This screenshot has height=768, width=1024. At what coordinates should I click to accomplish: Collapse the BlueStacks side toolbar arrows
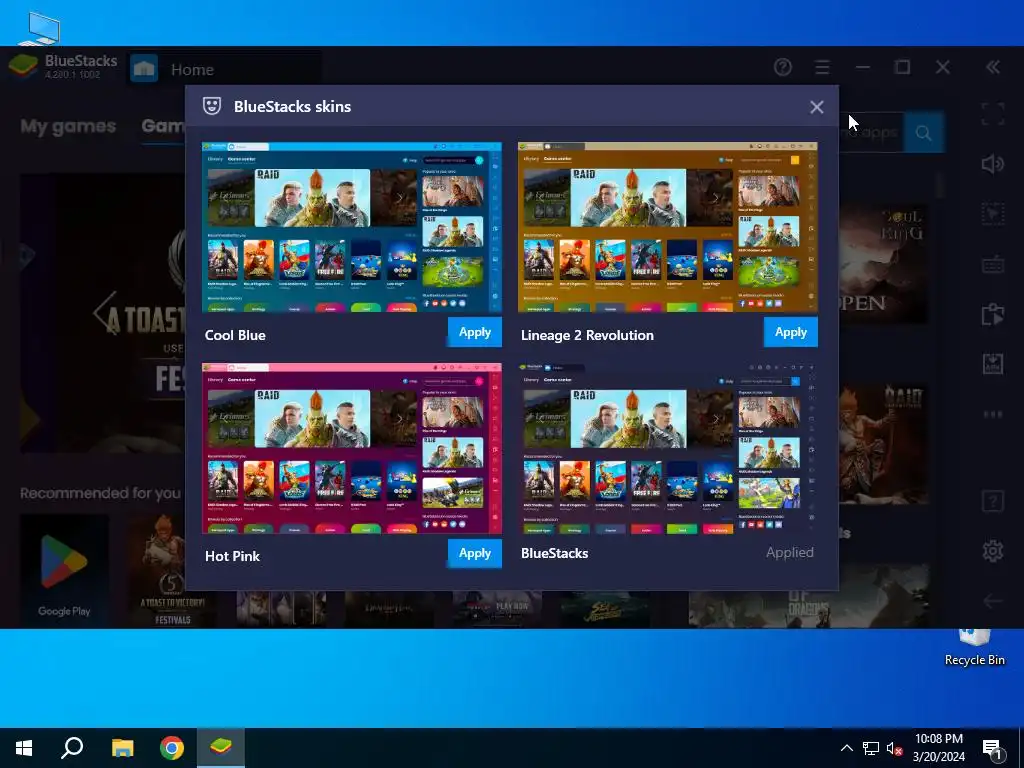click(x=993, y=67)
